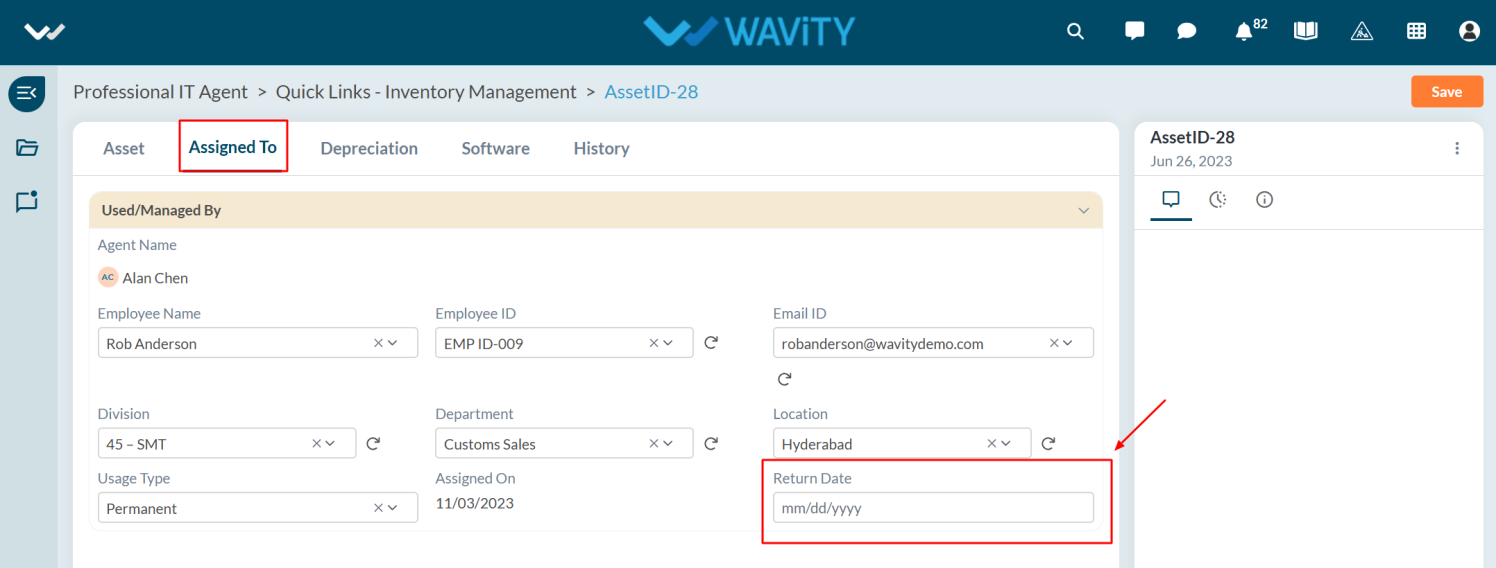The image size is (1496, 568).
Task: Select info icon in right panel
Action: (x=1264, y=199)
